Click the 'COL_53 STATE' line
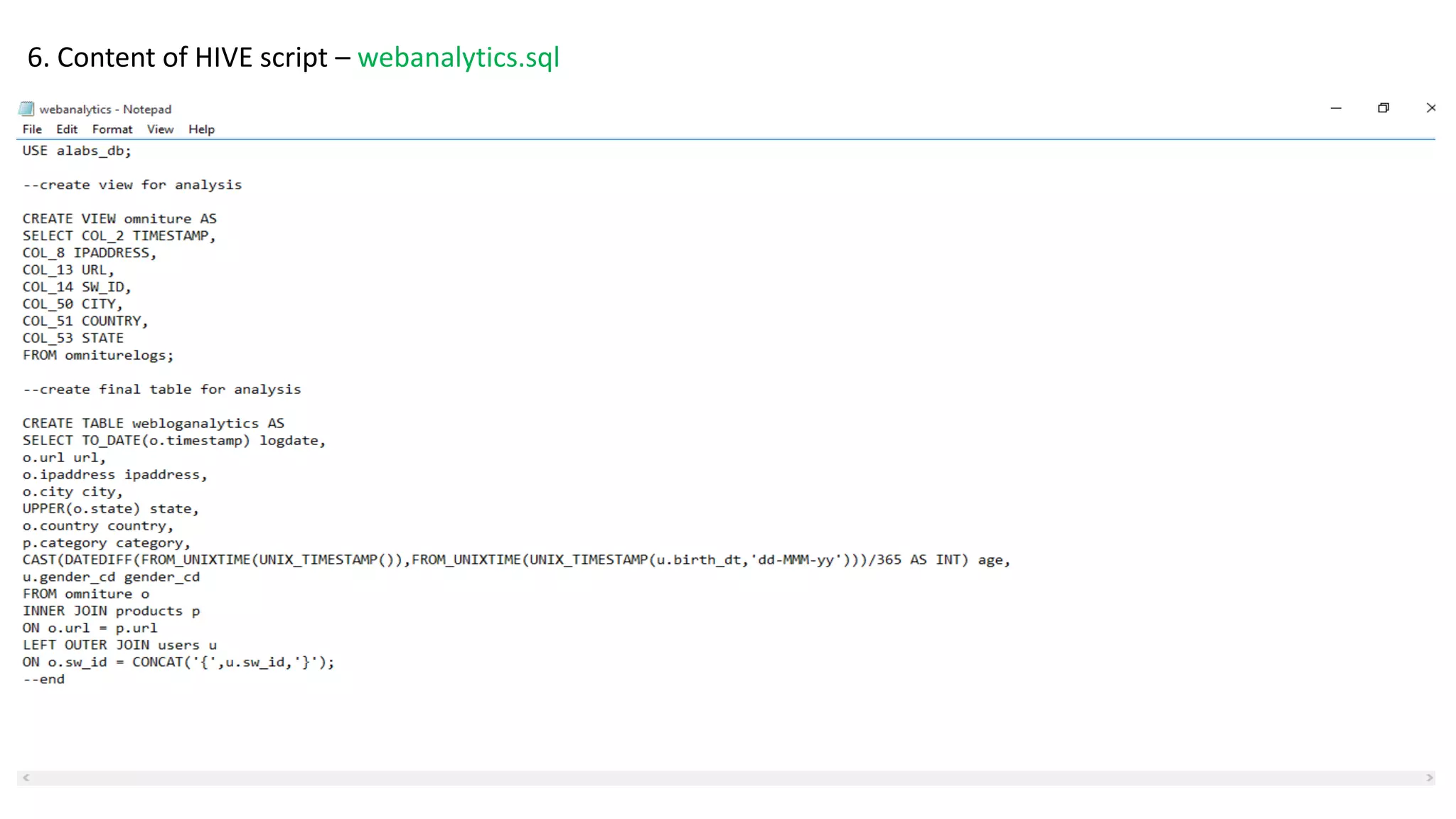The image size is (1456, 819). tap(73, 338)
